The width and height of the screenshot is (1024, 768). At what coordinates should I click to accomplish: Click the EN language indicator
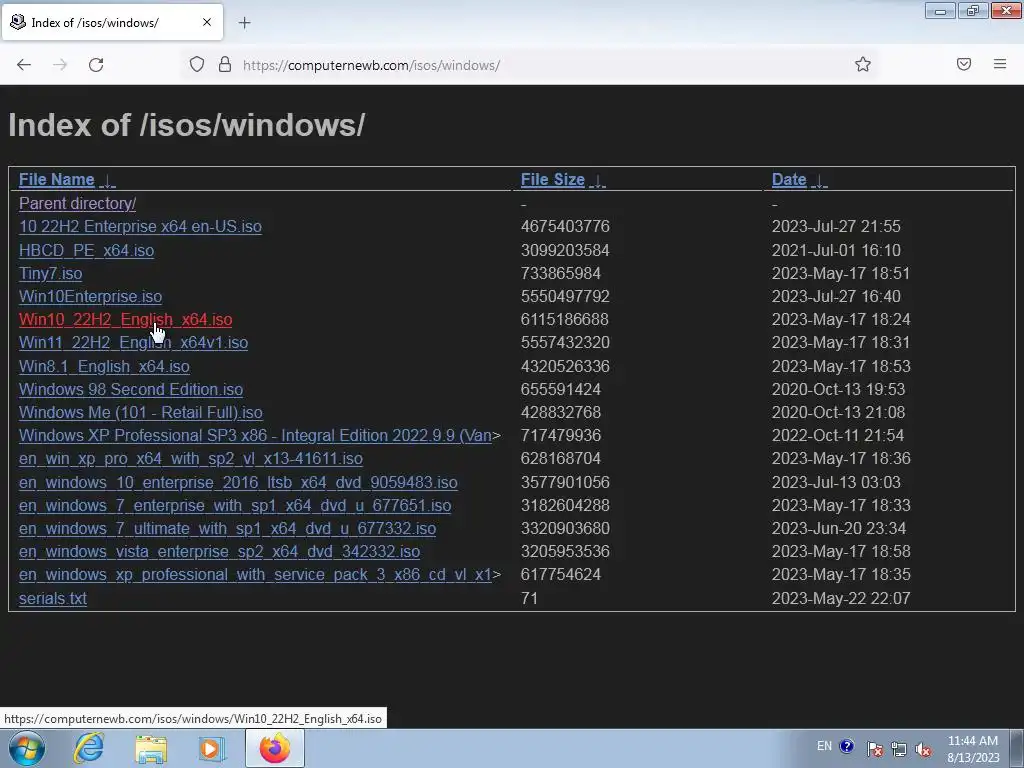[824, 746]
